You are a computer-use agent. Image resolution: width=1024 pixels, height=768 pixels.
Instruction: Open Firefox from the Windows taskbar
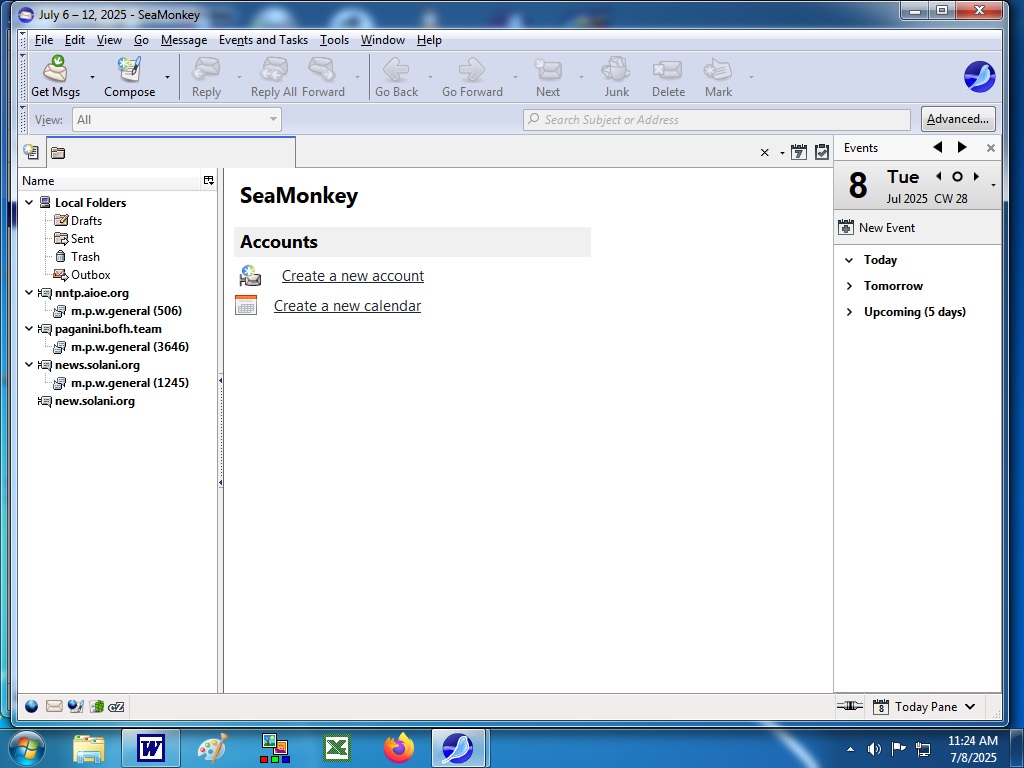click(x=398, y=748)
